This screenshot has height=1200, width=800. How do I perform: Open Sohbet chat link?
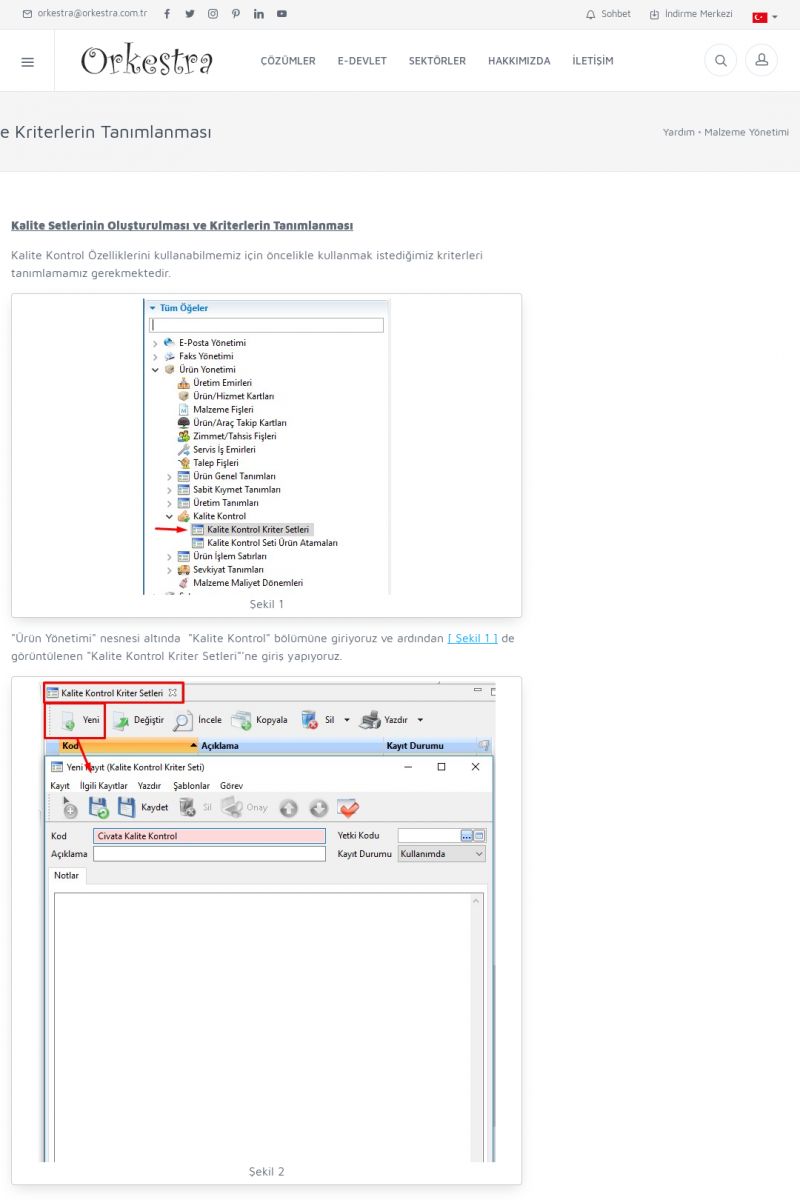pos(608,14)
